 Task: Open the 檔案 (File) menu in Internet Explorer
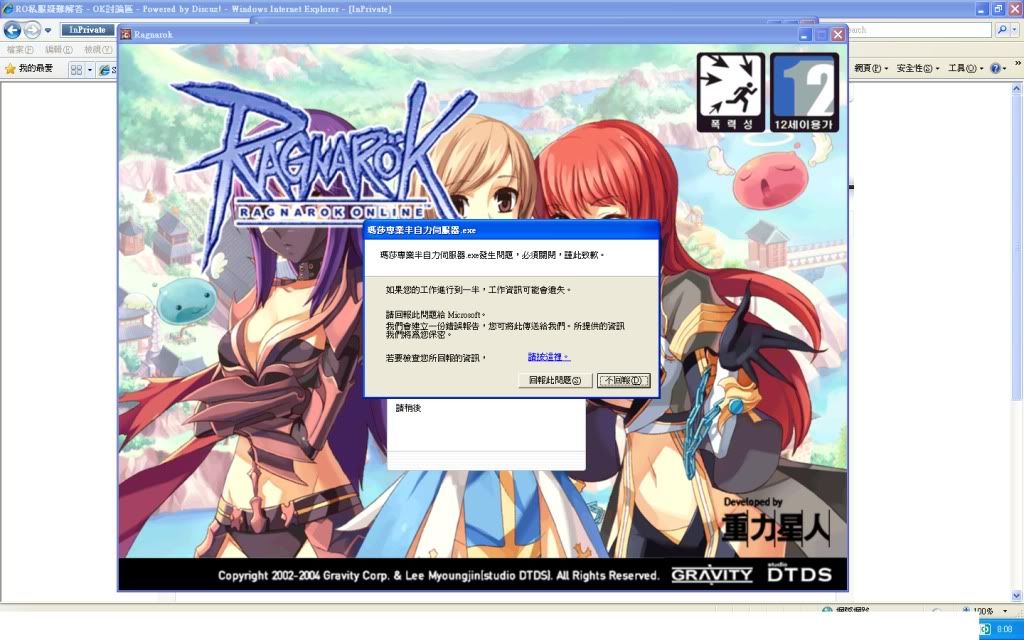(20, 50)
